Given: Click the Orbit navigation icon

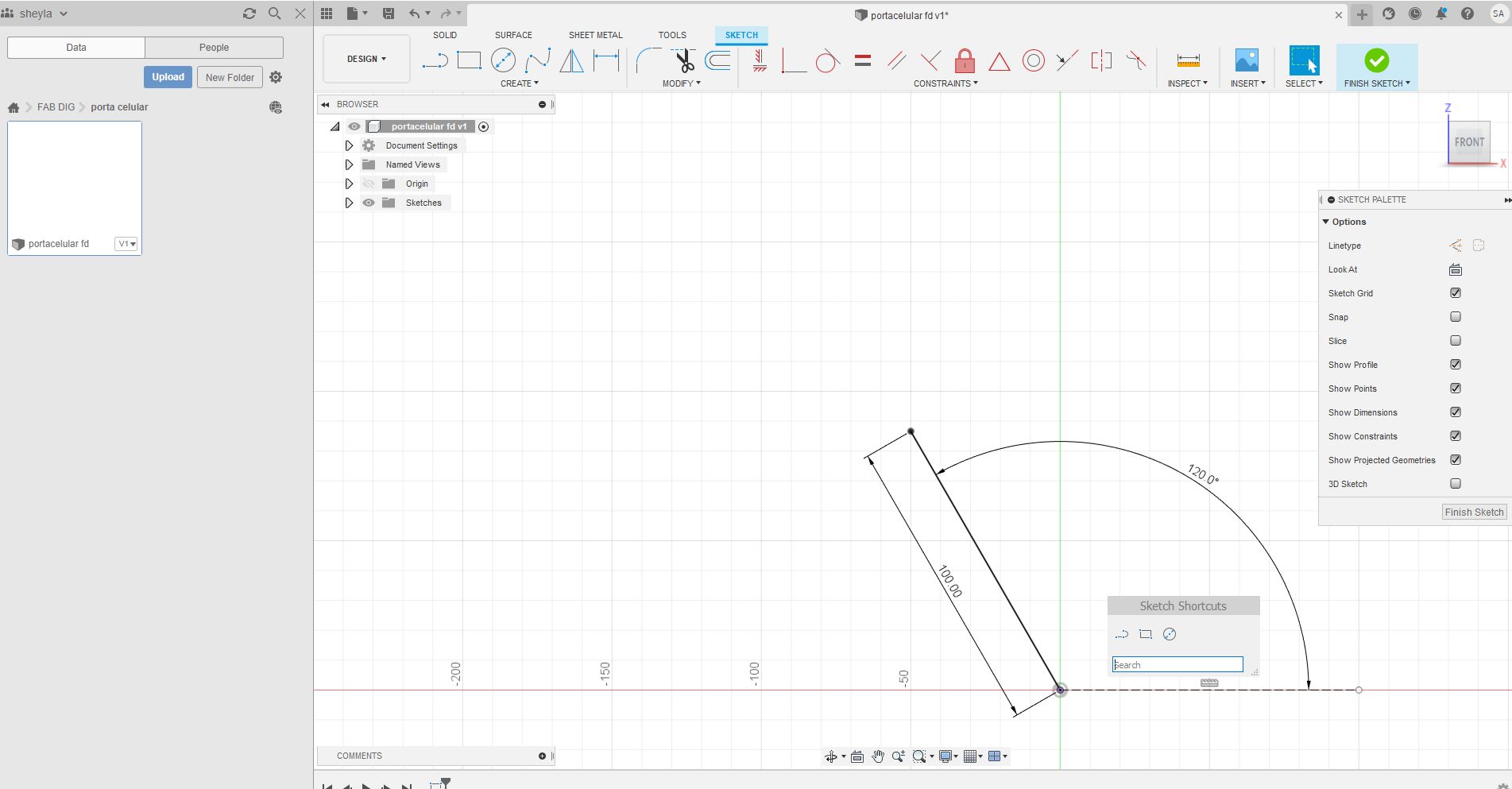Looking at the screenshot, I should pyautogui.click(x=831, y=756).
